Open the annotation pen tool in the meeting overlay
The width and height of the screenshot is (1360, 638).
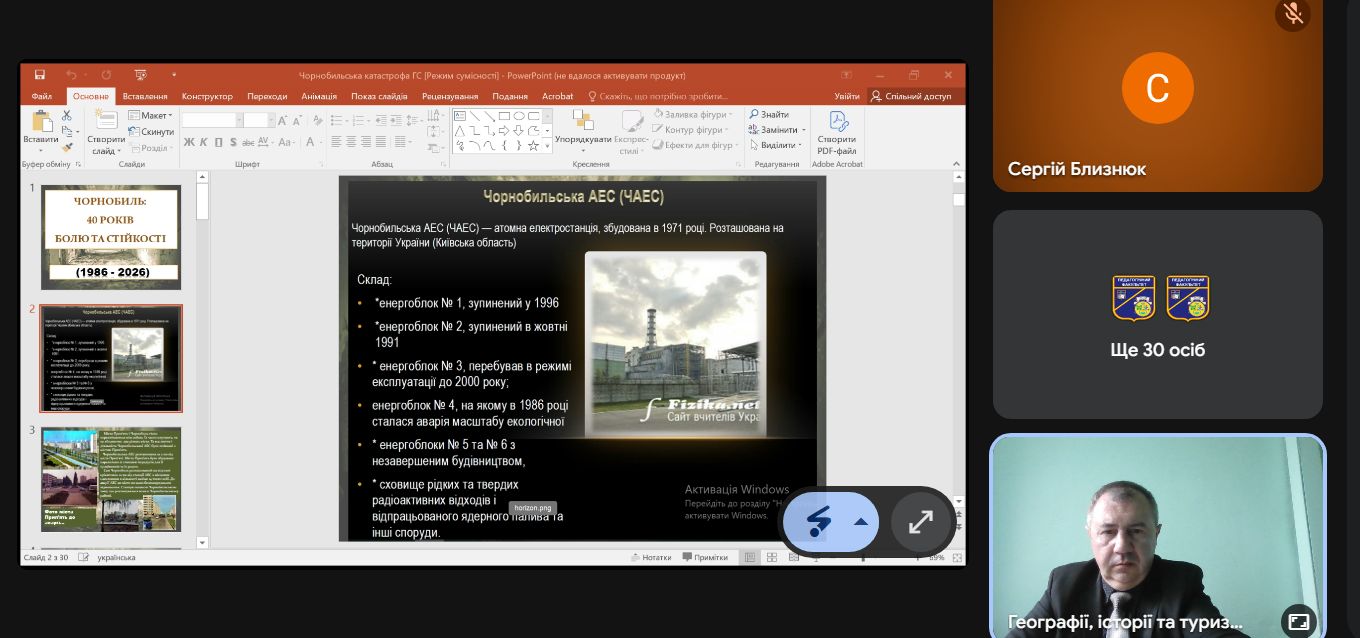pos(819,521)
